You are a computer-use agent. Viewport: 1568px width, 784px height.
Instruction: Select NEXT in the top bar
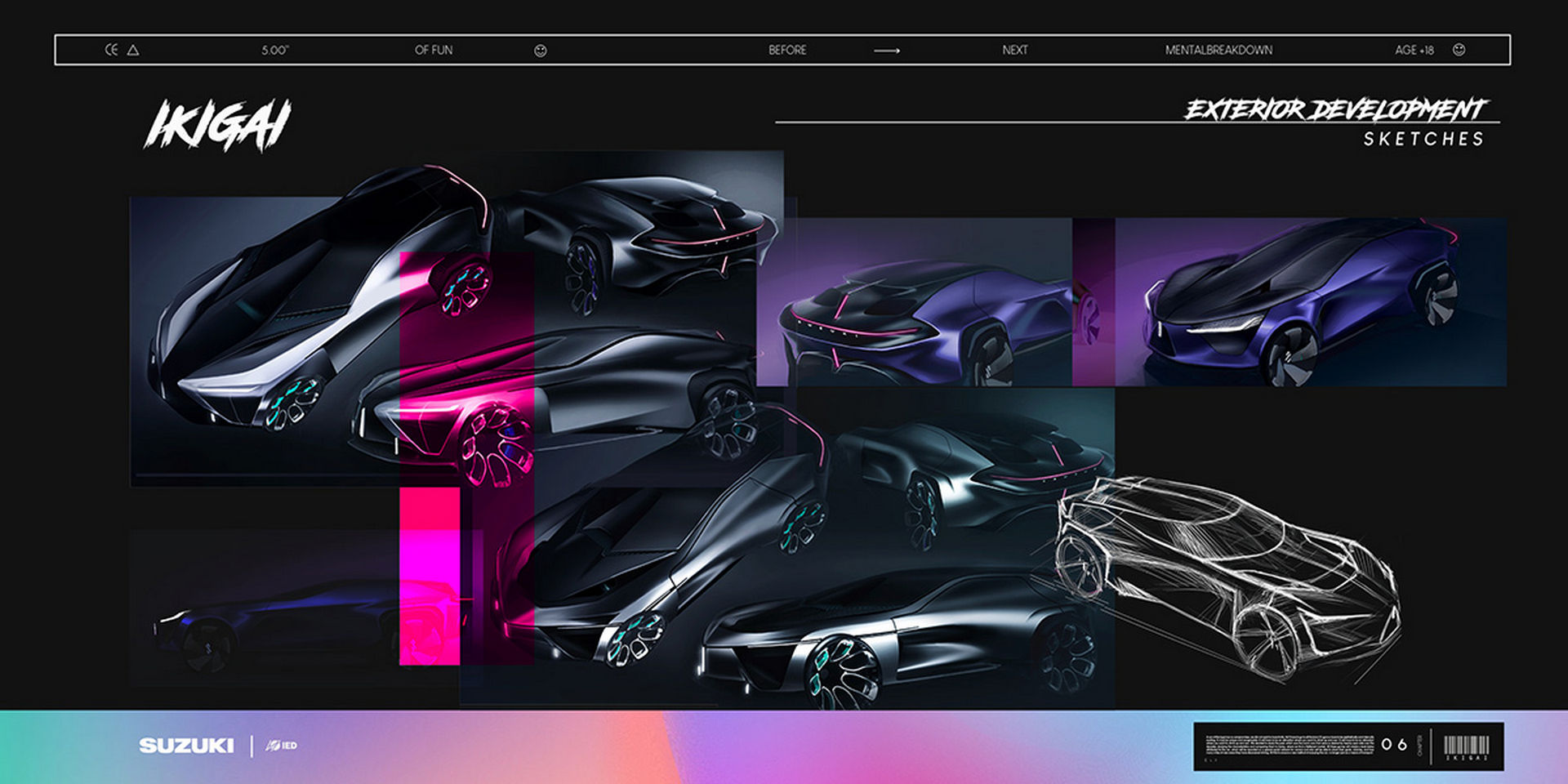(1015, 51)
